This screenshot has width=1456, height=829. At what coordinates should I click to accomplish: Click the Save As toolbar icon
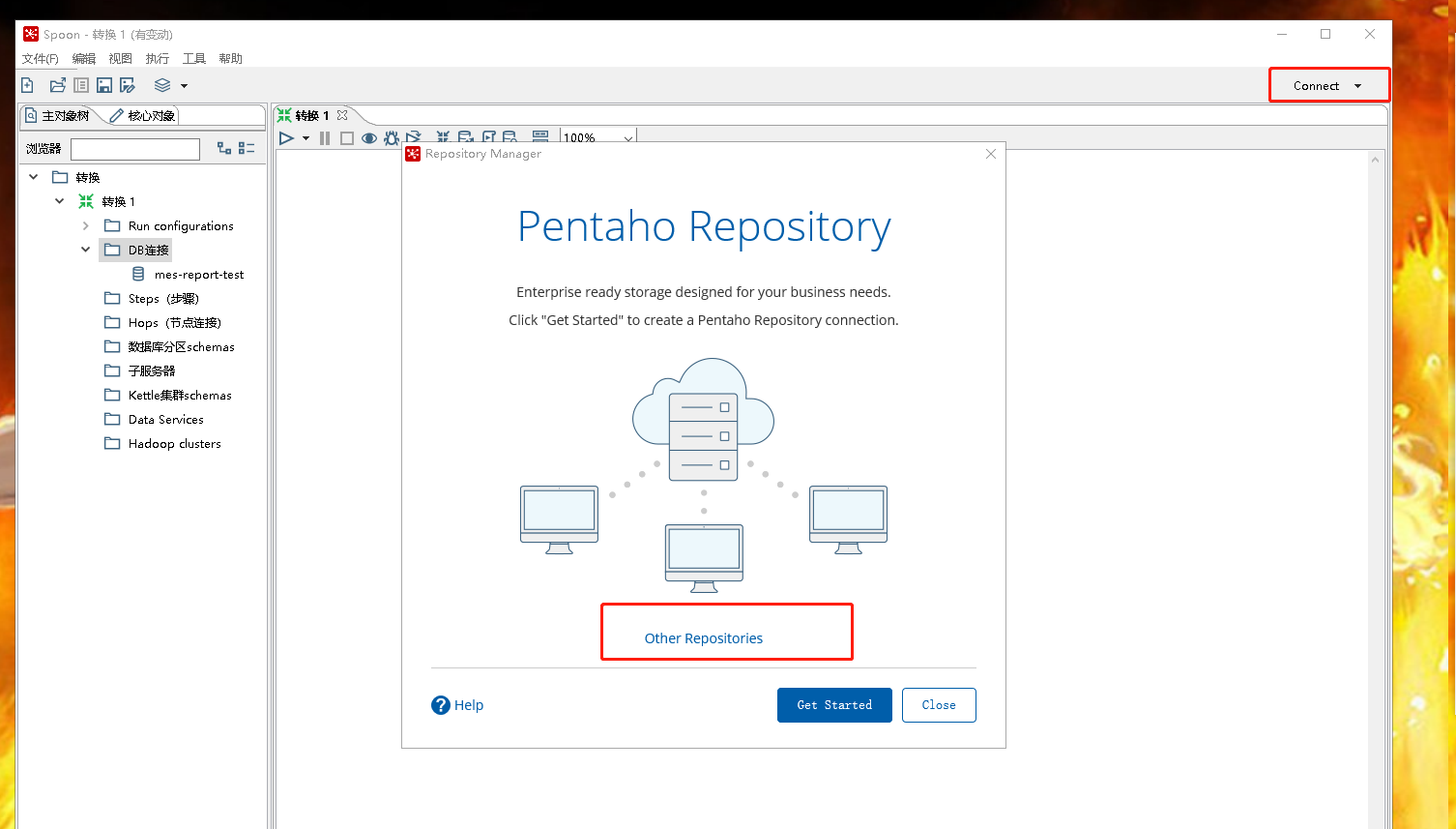click(128, 85)
